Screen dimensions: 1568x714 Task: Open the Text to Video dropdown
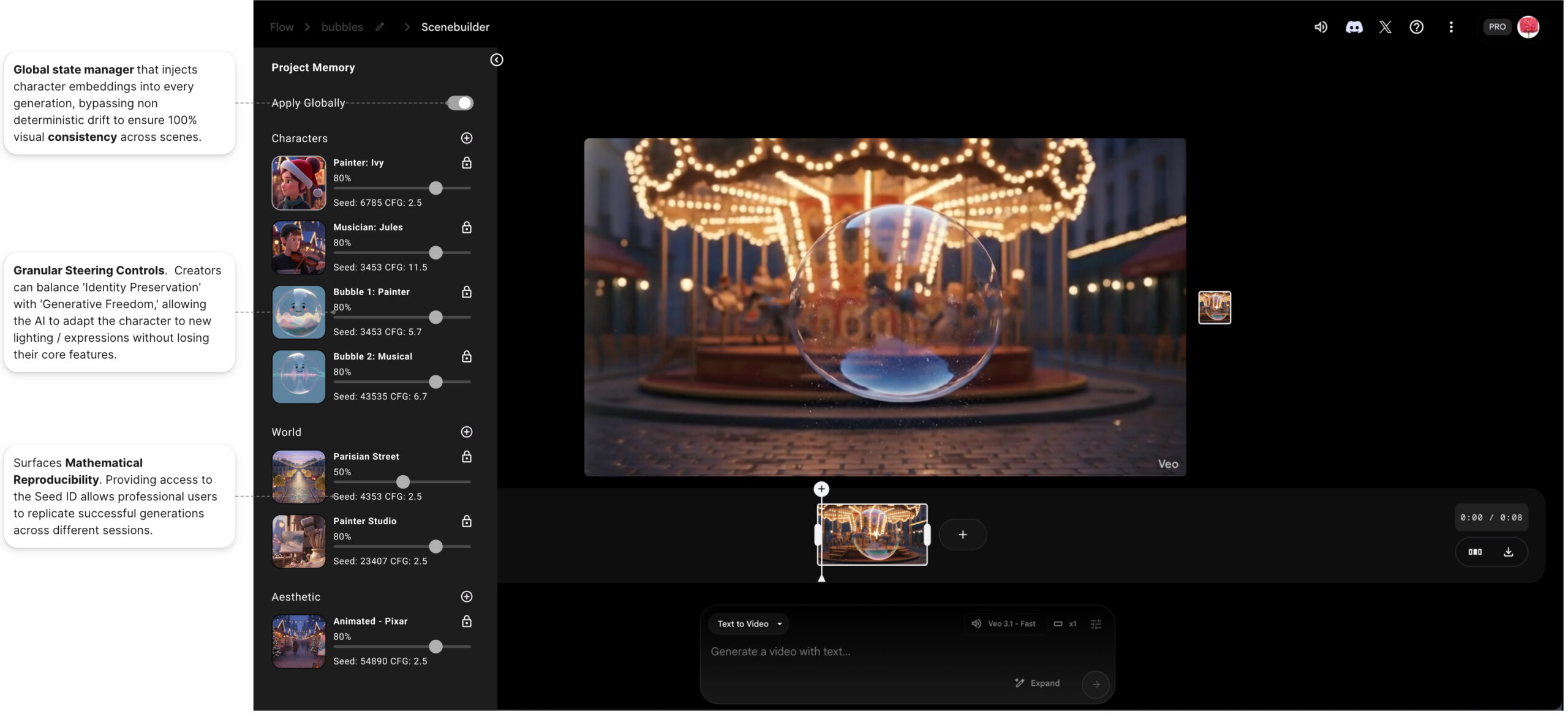pos(749,624)
